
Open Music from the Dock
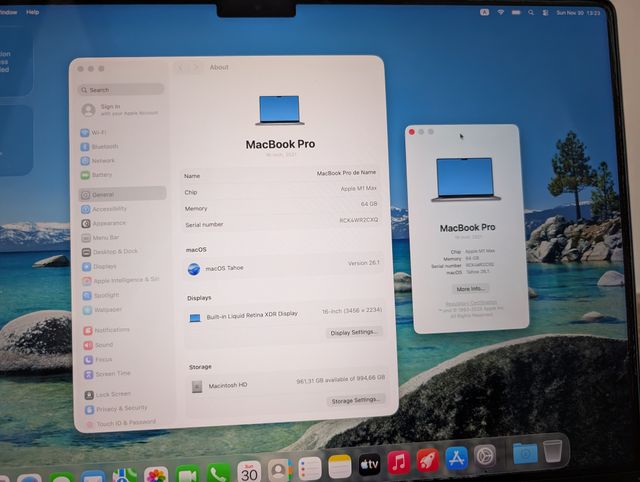coord(399,462)
